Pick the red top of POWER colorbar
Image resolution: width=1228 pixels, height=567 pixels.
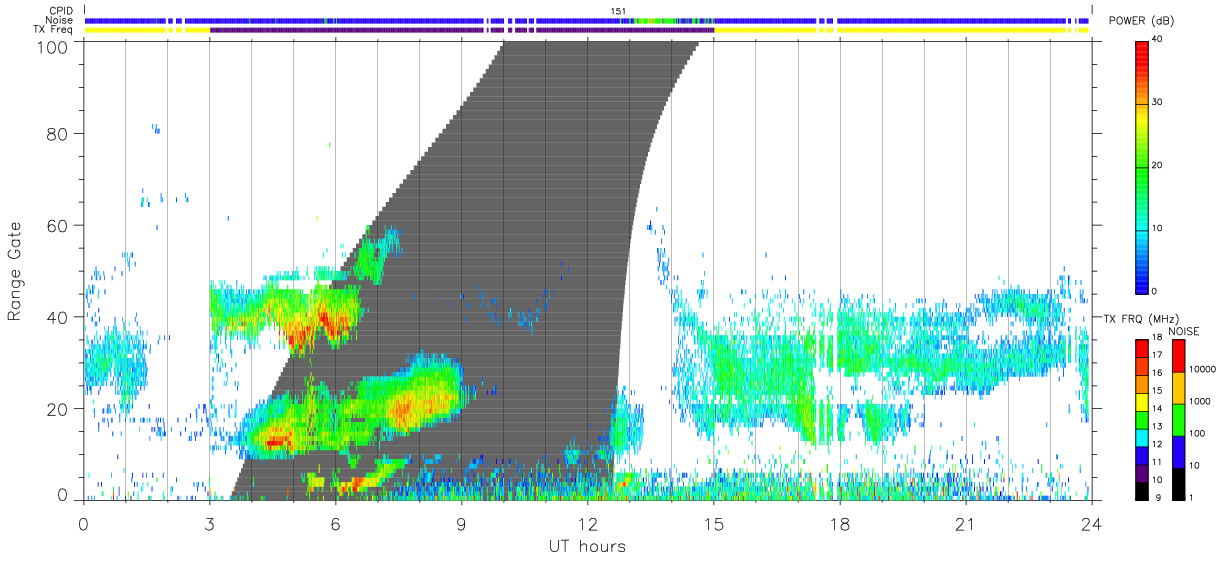pyautogui.click(x=1141, y=50)
